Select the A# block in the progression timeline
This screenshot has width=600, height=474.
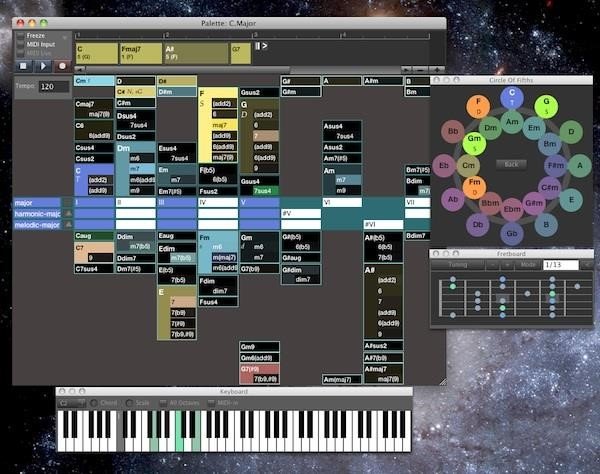(196, 53)
